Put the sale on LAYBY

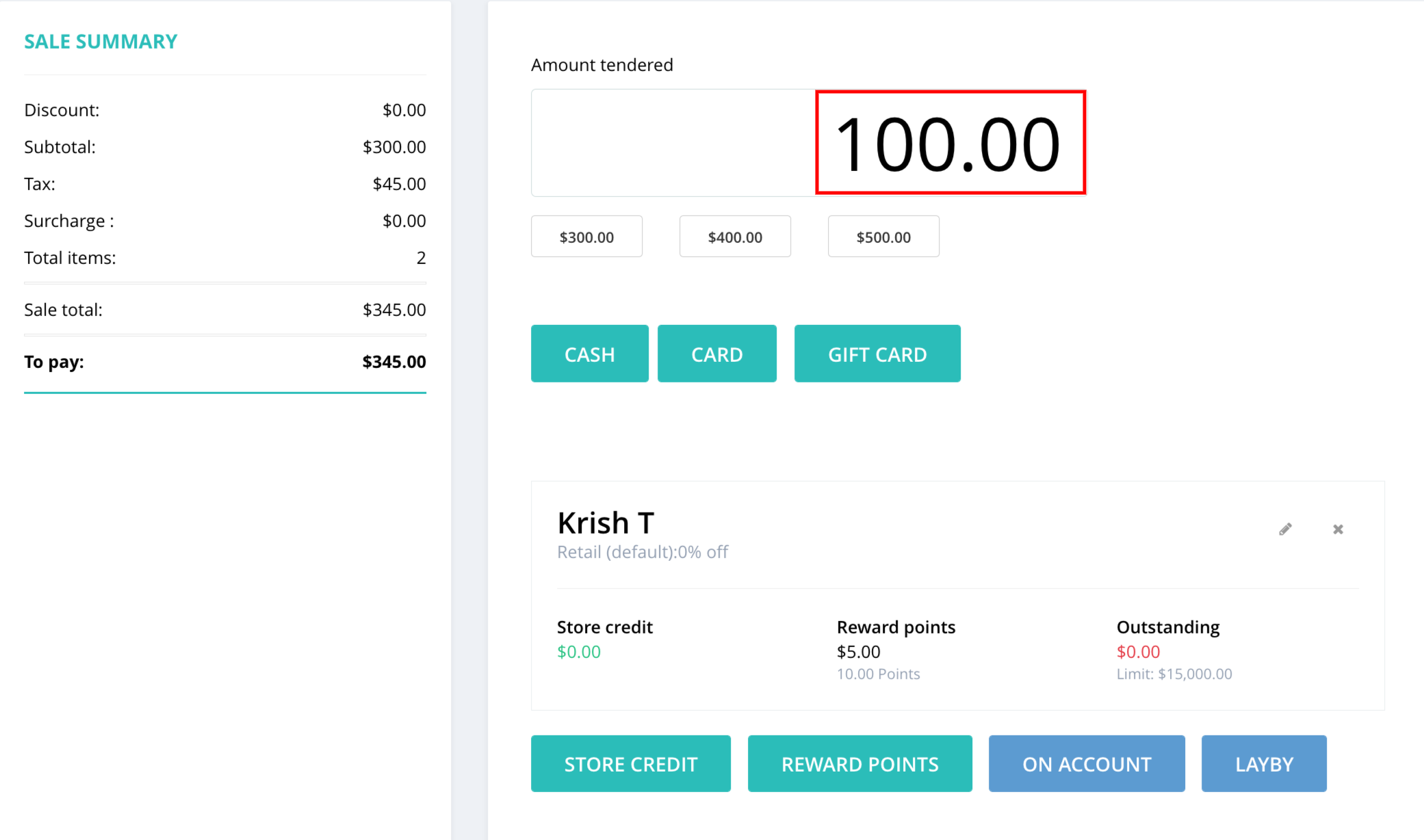tap(1264, 763)
